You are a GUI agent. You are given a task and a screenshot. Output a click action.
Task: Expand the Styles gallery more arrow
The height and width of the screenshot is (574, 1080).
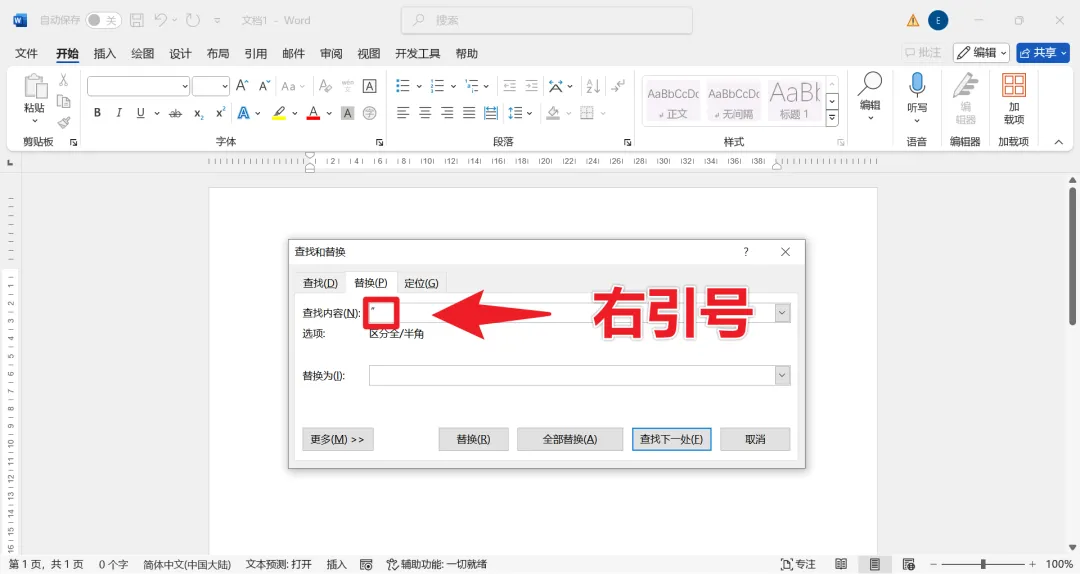832,119
